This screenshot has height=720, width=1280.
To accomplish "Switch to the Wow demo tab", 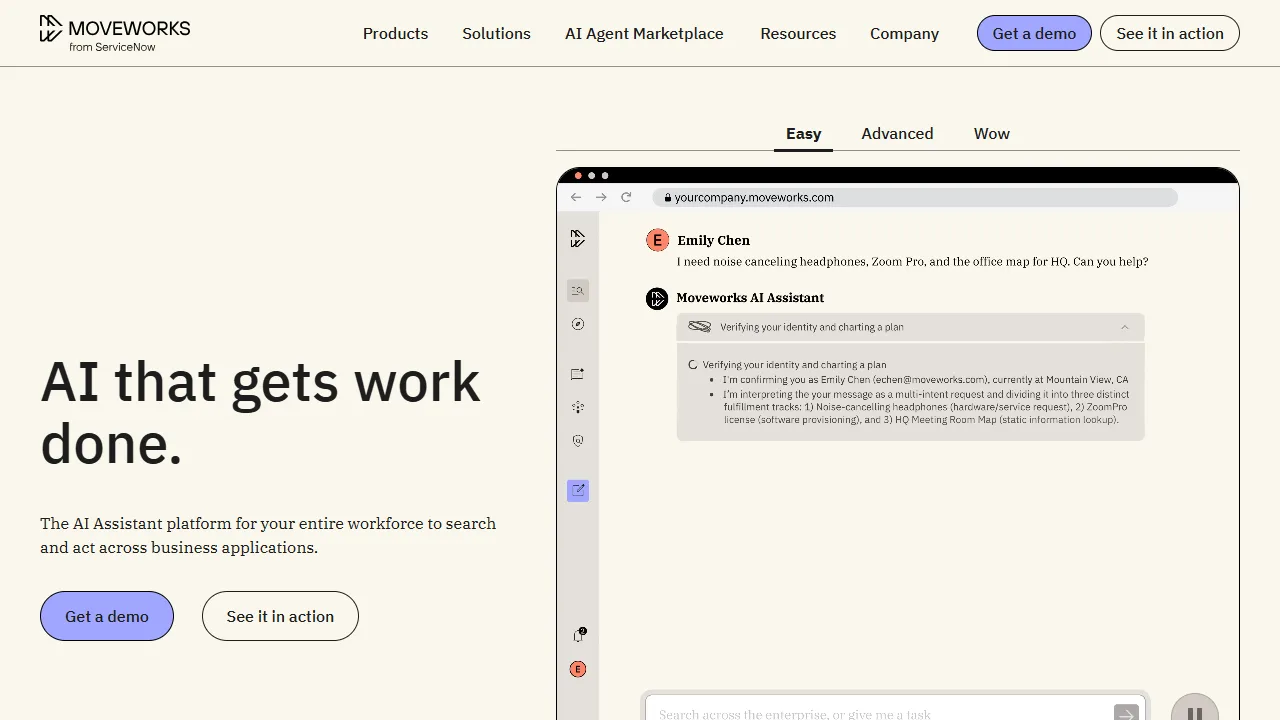I will point(992,134).
